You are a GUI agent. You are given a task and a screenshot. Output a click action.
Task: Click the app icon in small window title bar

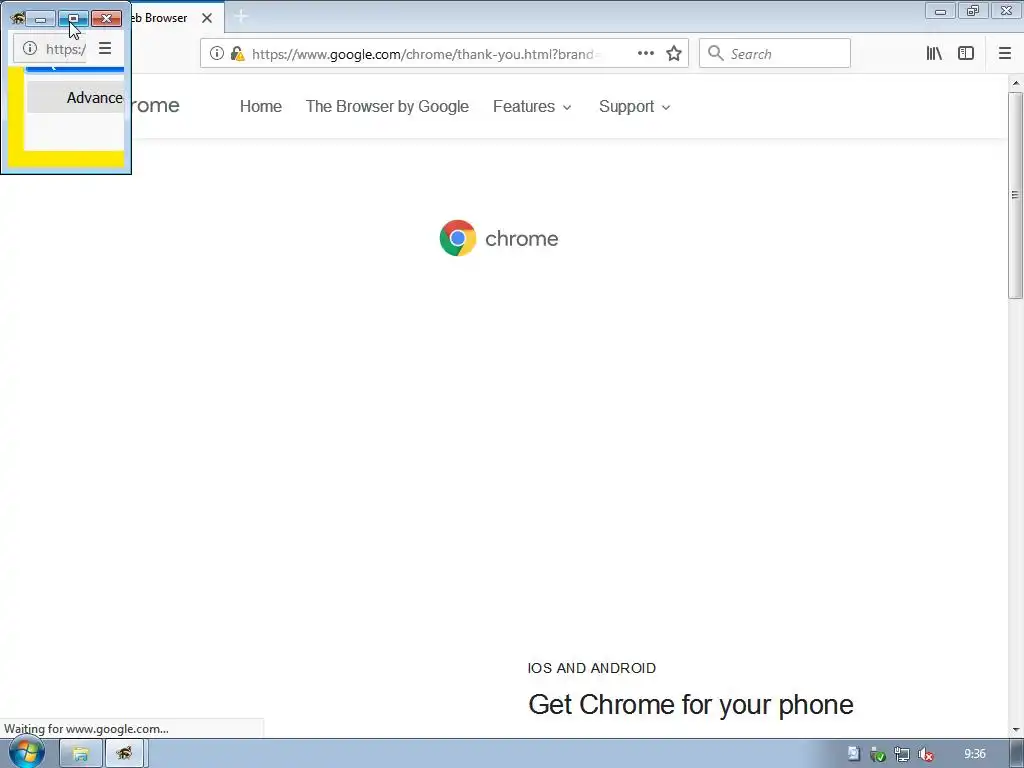click(17, 18)
